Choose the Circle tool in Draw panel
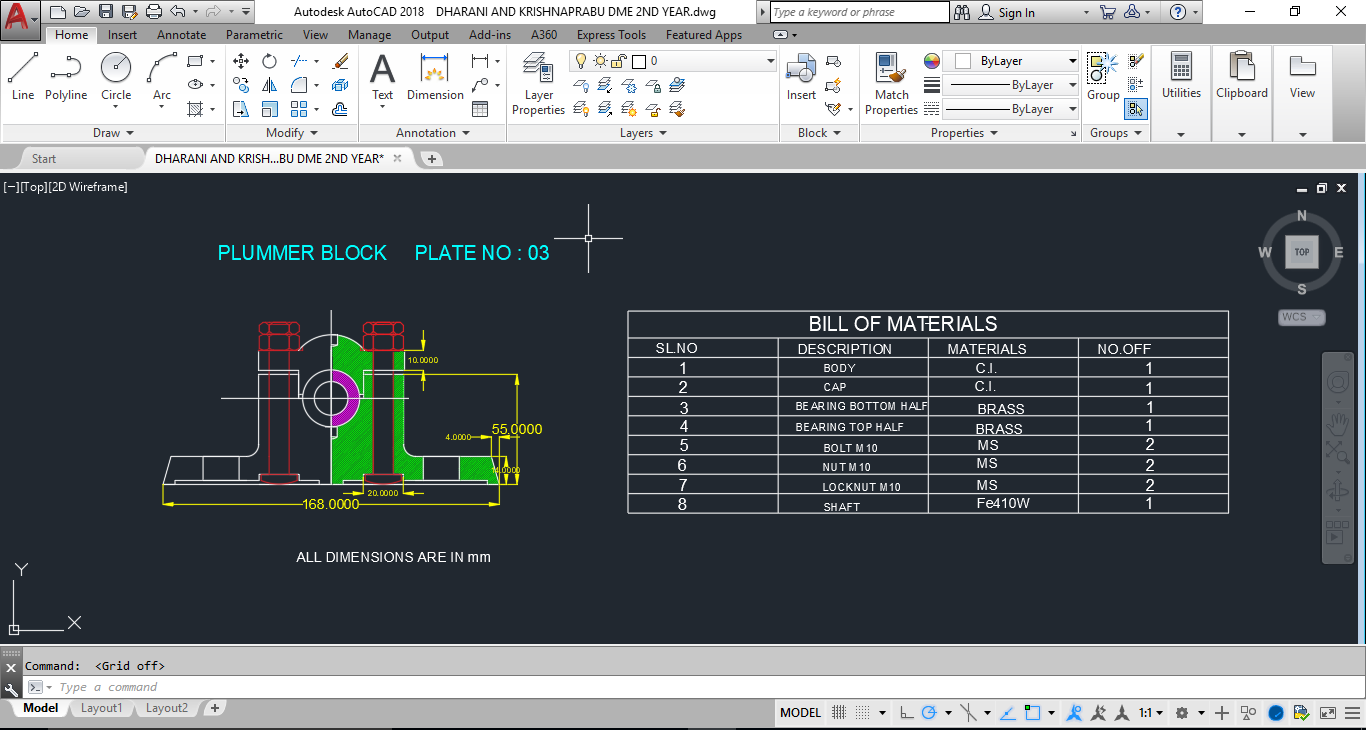The image size is (1366, 730). tap(116, 76)
